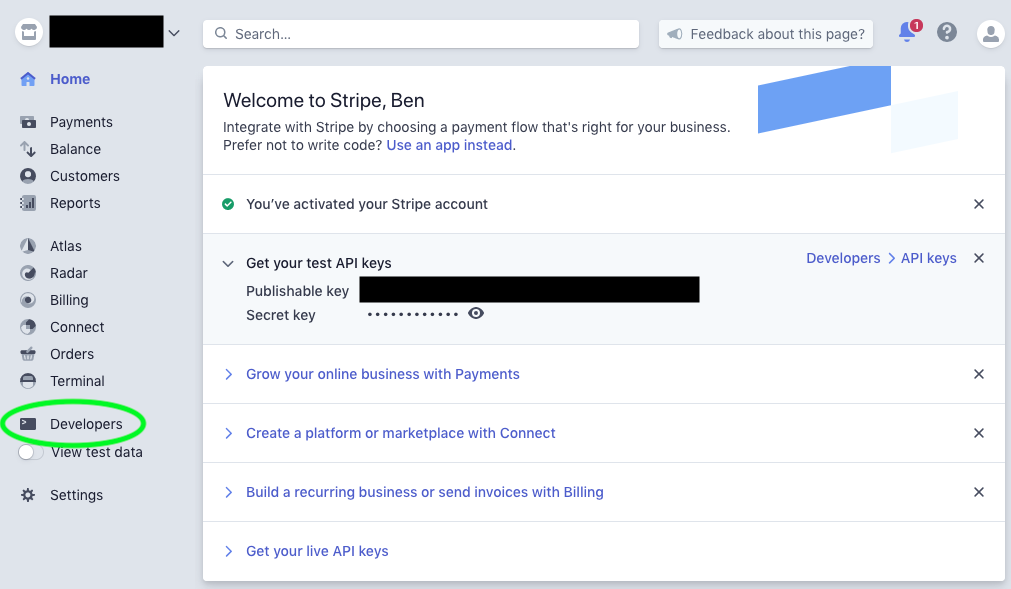Click Feedback about this page button
Viewport: 1011px width, 589px height.
click(x=766, y=34)
